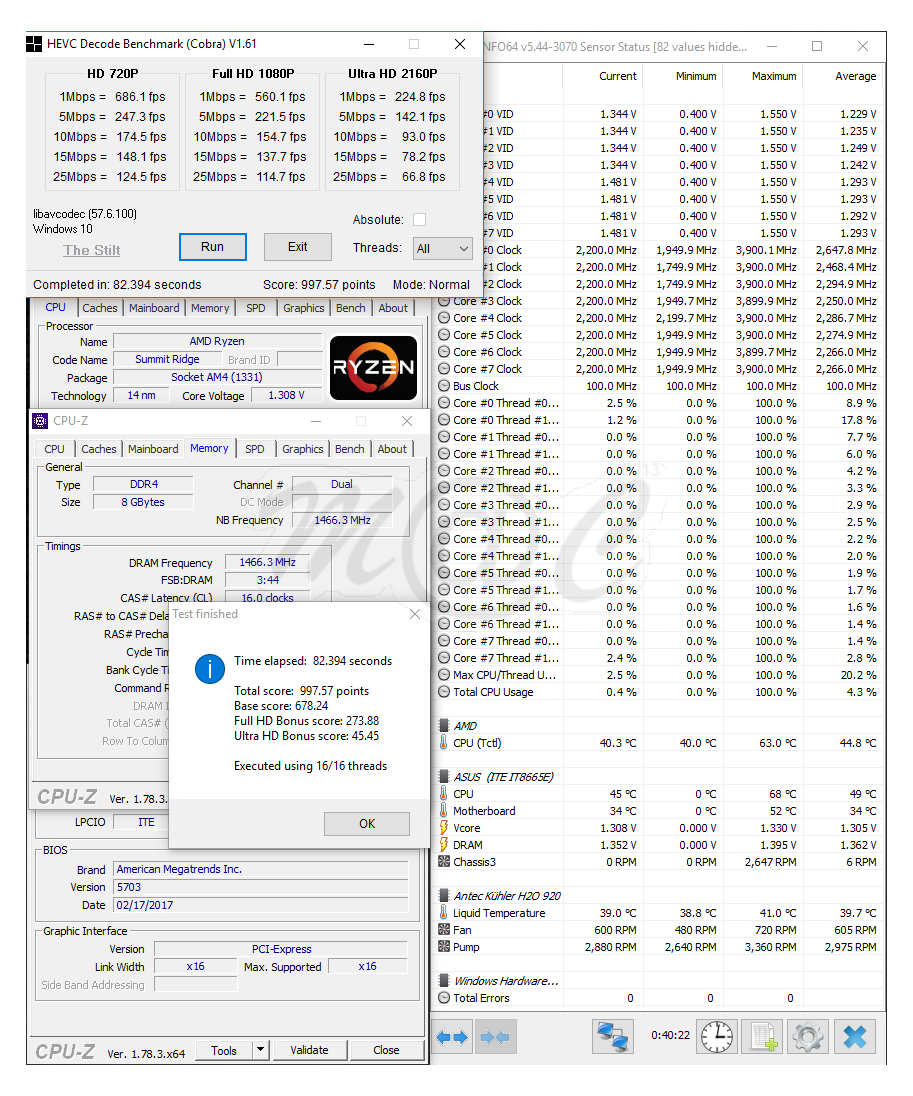Click the BIOS Version field 5703

261,887
